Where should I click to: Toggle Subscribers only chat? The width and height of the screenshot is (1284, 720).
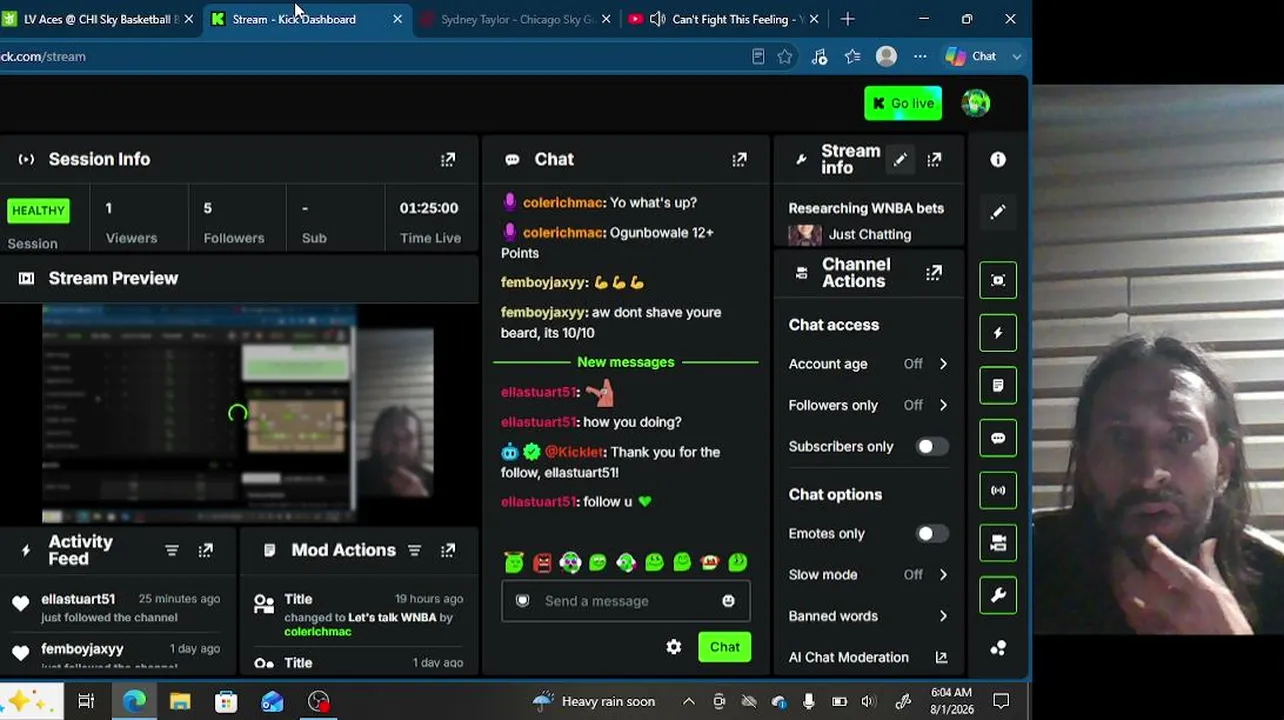(x=932, y=446)
